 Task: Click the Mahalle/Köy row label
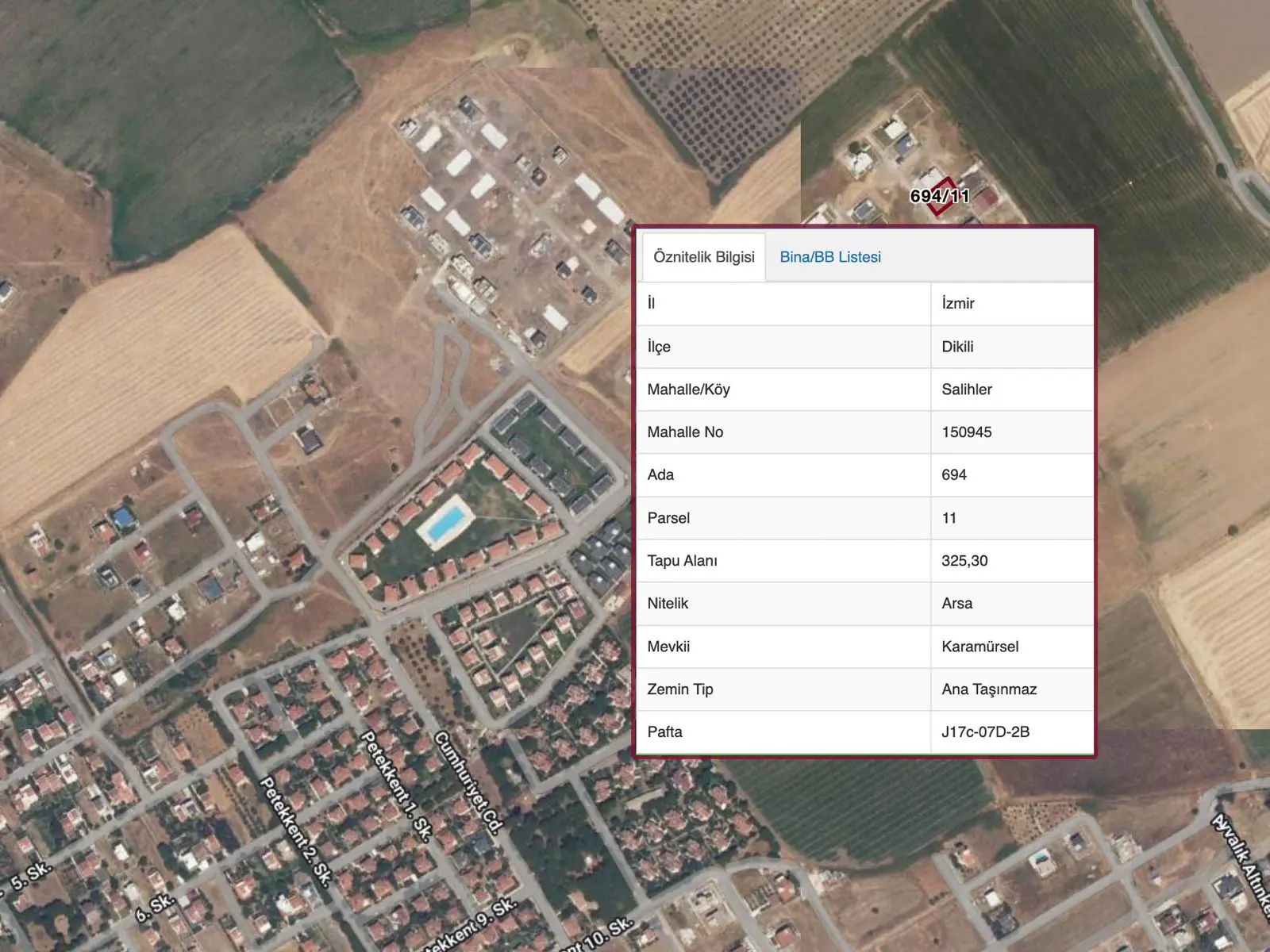coord(688,390)
